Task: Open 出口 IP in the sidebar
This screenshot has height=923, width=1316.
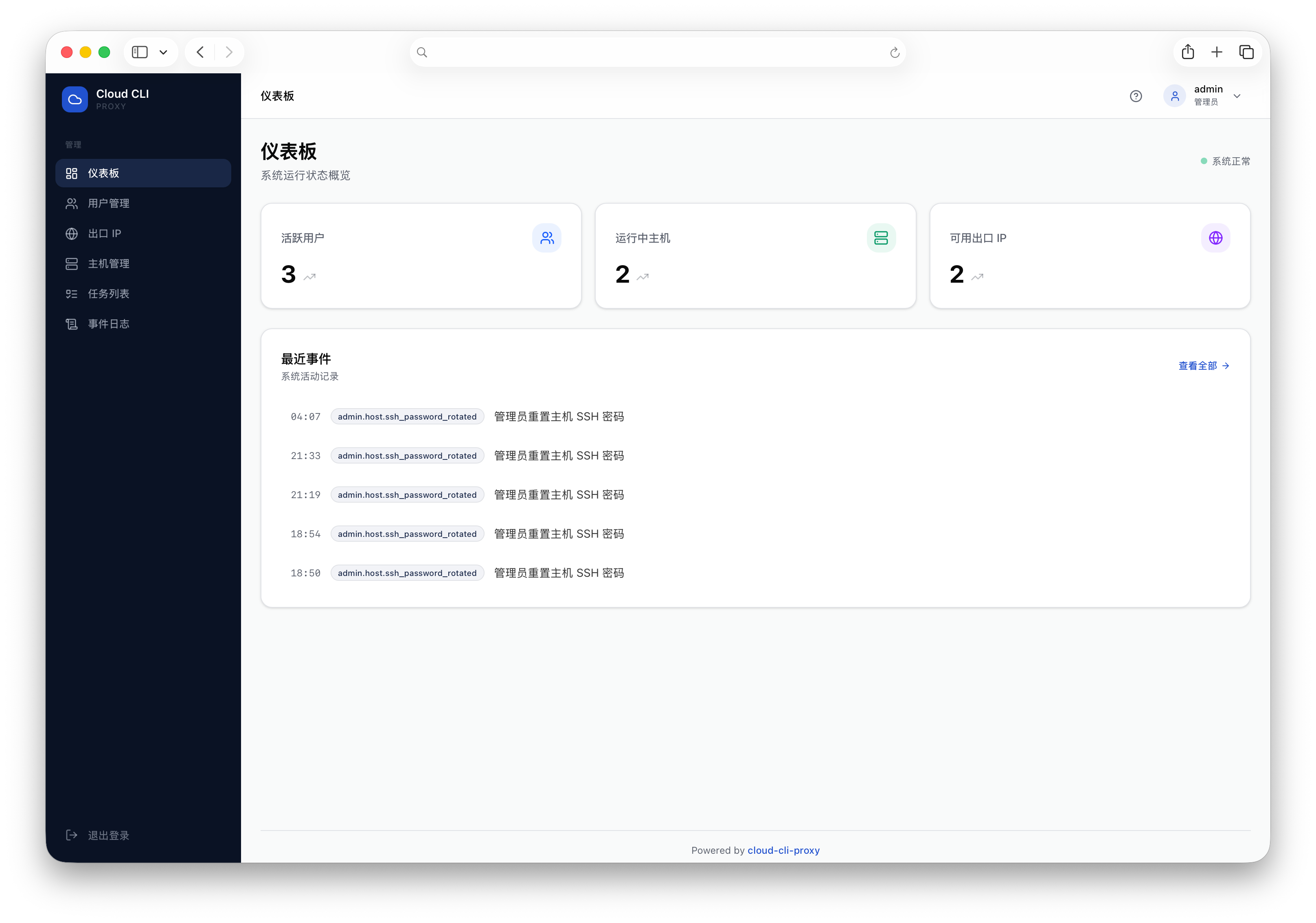Action: click(143, 233)
